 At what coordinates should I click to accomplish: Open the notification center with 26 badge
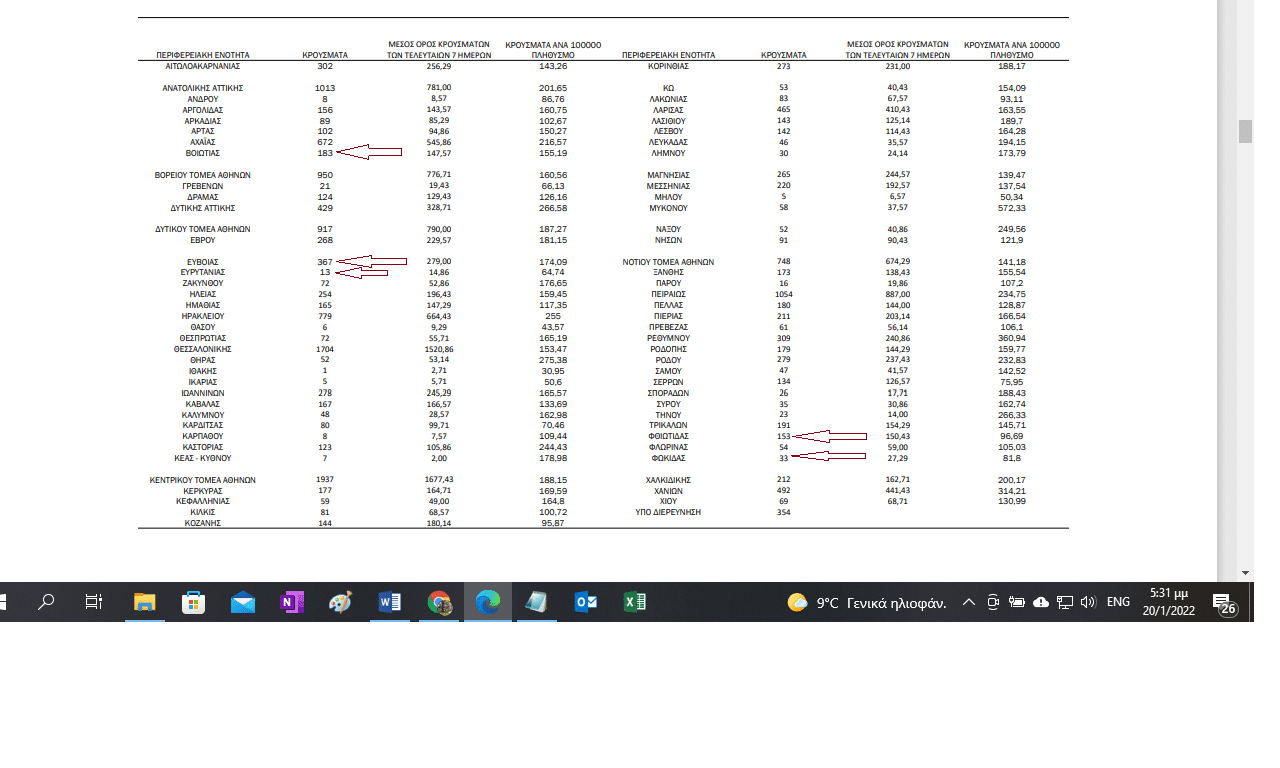click(x=1222, y=603)
